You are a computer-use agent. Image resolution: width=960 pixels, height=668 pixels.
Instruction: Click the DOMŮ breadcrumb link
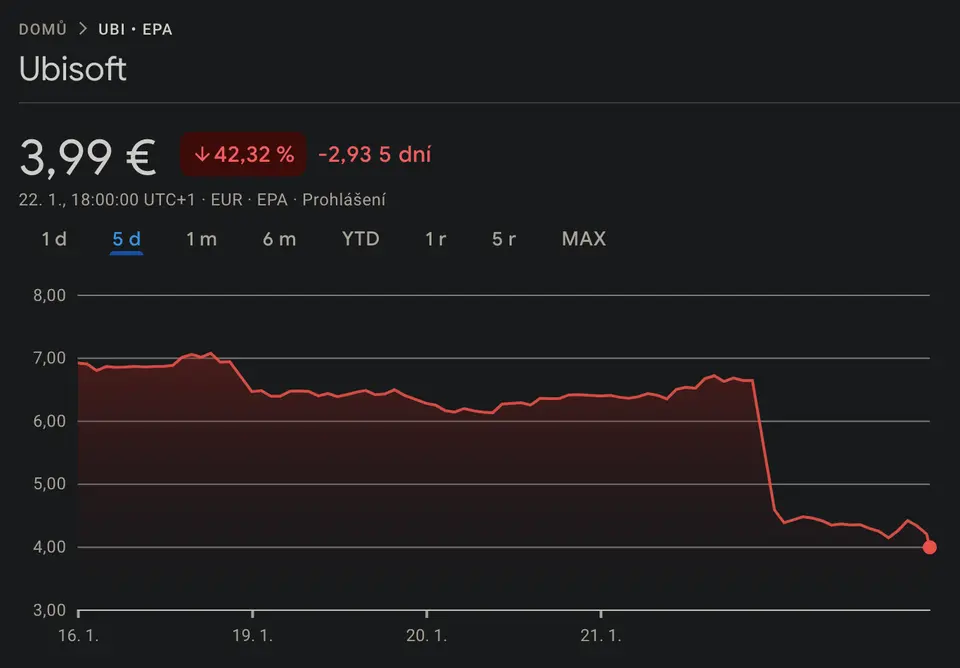pyautogui.click(x=43, y=29)
